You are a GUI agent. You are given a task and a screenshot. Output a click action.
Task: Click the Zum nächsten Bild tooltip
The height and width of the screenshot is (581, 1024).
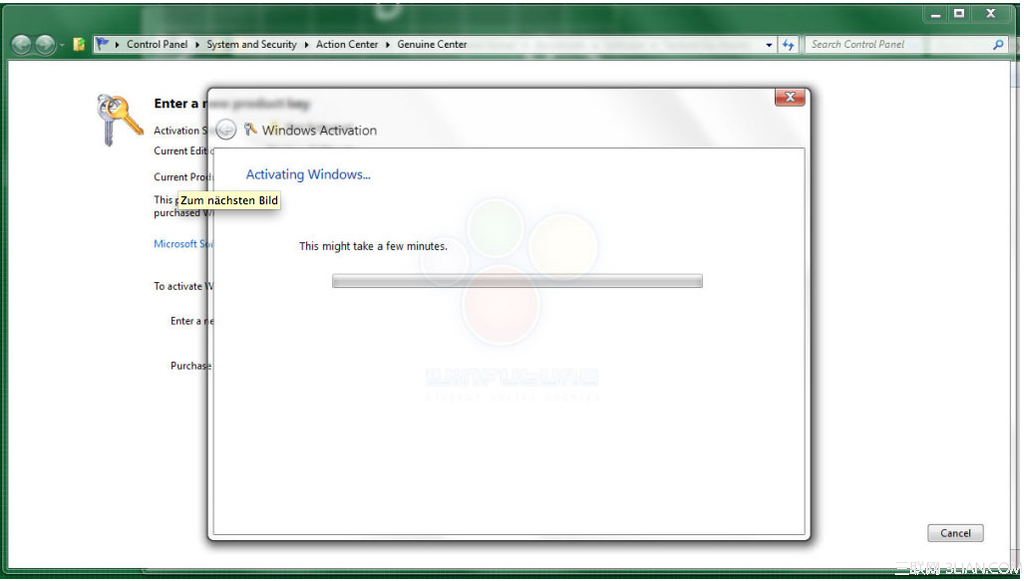tap(229, 200)
